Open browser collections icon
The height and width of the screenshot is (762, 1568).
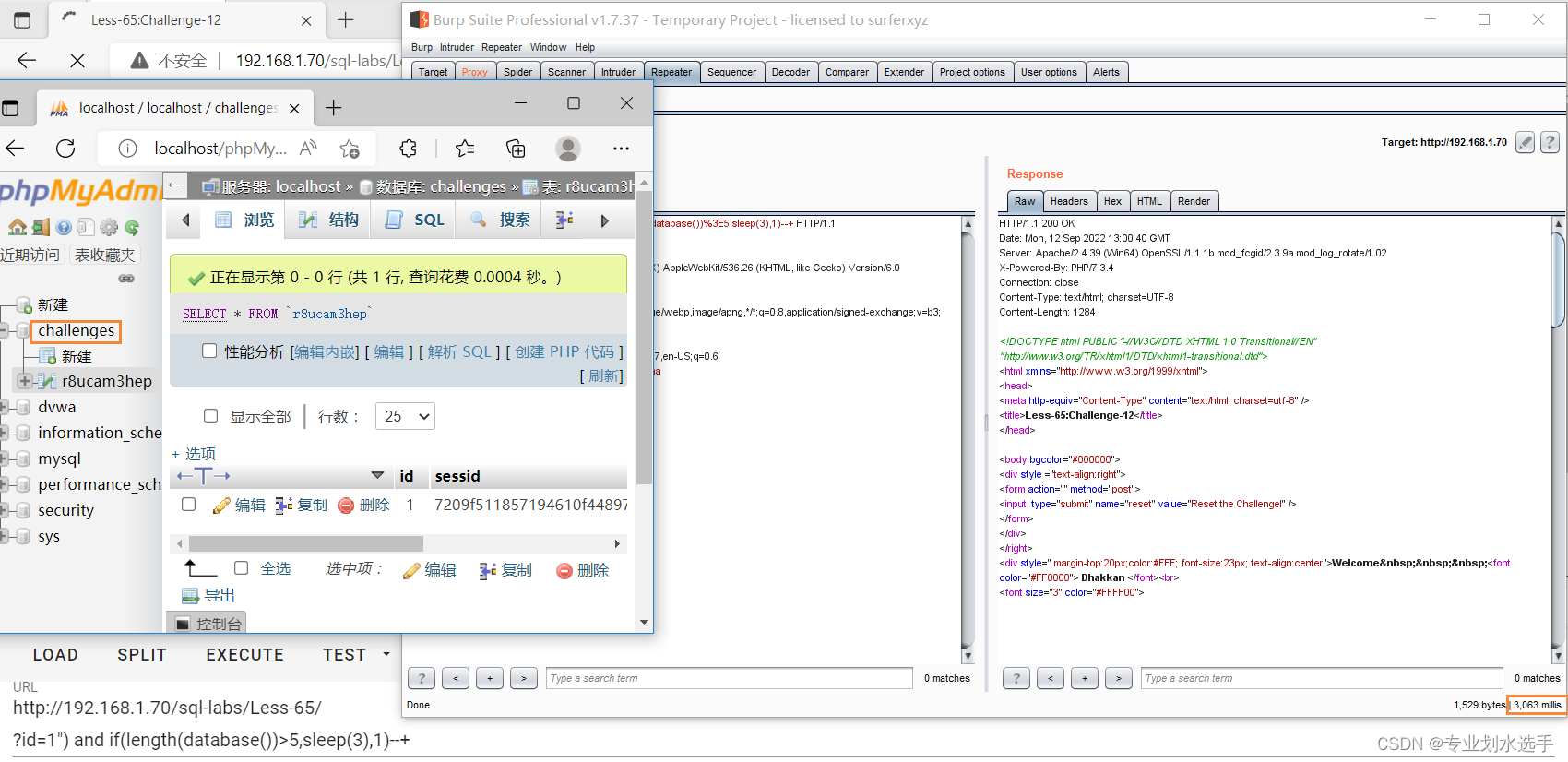(x=516, y=149)
